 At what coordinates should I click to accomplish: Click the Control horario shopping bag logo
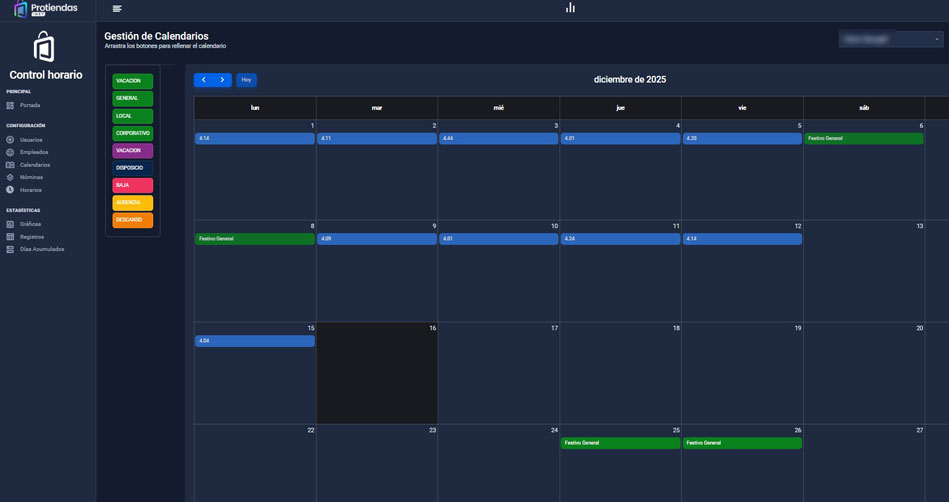pyautogui.click(x=44, y=47)
